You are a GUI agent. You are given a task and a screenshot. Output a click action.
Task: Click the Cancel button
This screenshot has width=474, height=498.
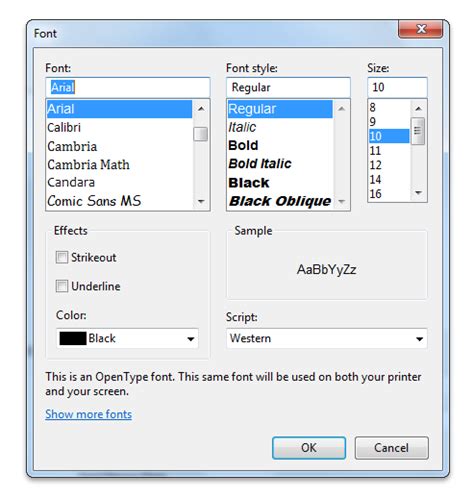click(x=391, y=448)
